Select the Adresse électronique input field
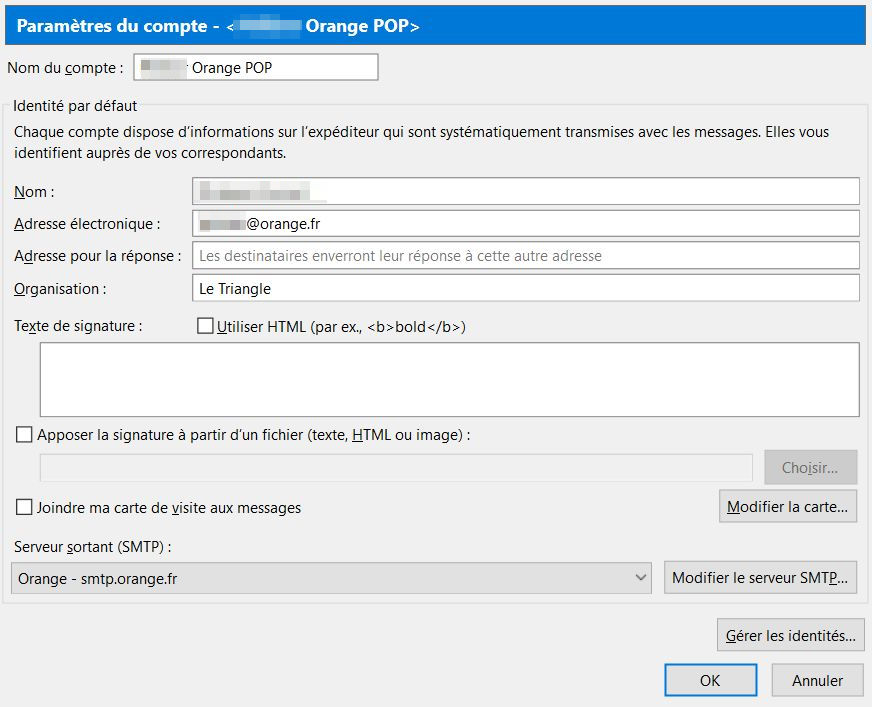Viewport: 872px width, 707px height. click(525, 223)
